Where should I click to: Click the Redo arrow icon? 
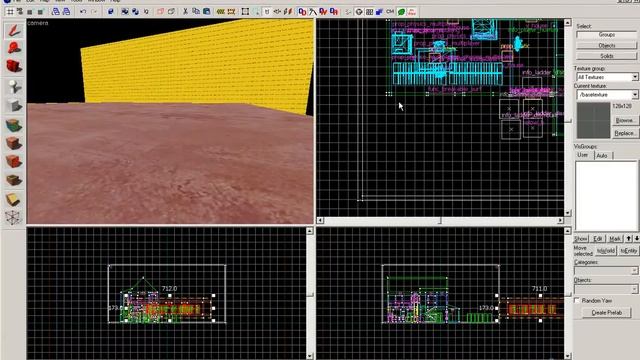94,12
